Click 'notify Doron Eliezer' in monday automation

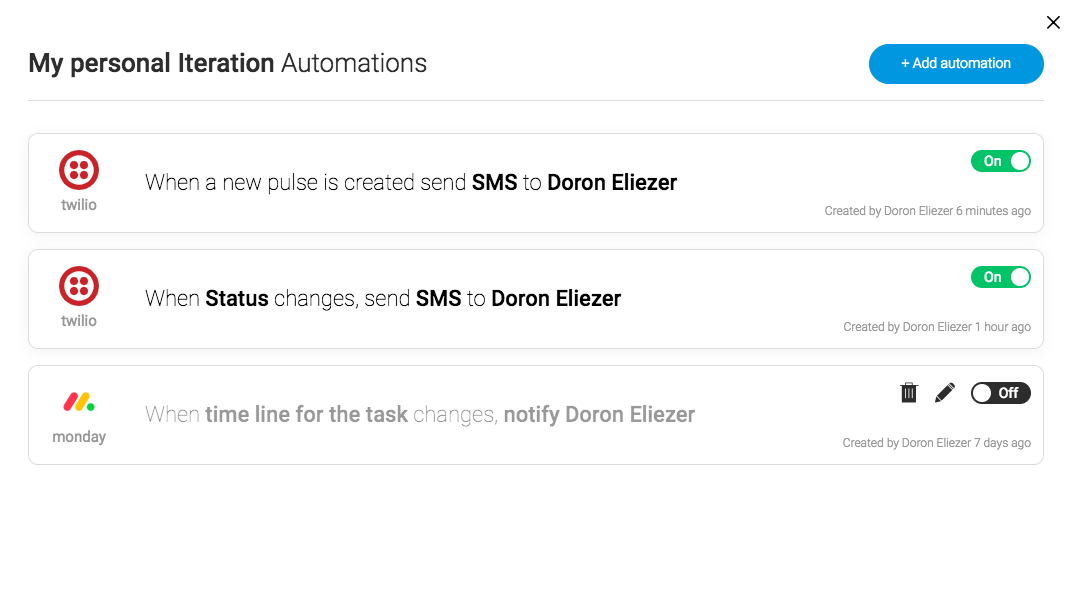coord(599,415)
